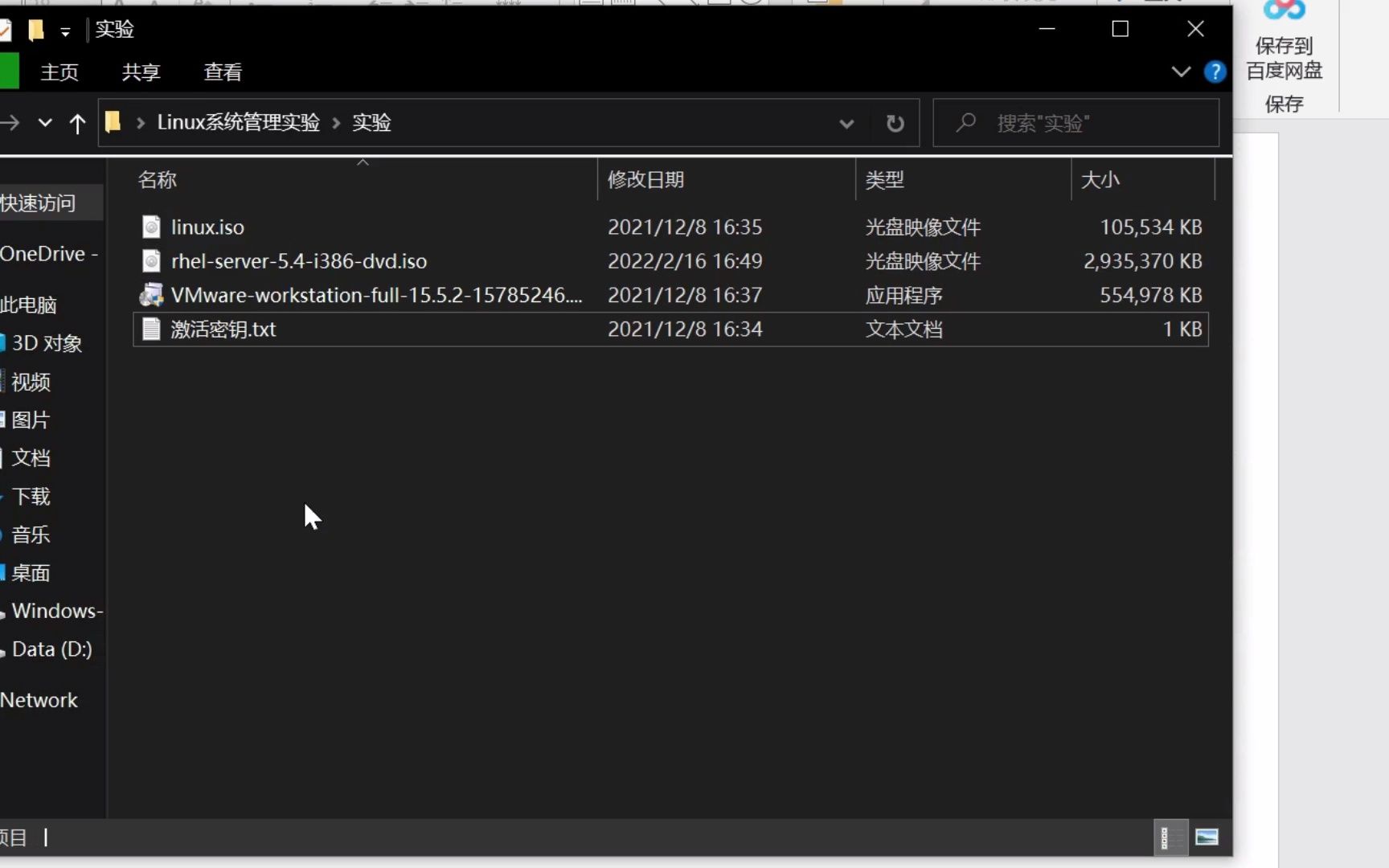Select the linux.iso file icon

(151, 227)
